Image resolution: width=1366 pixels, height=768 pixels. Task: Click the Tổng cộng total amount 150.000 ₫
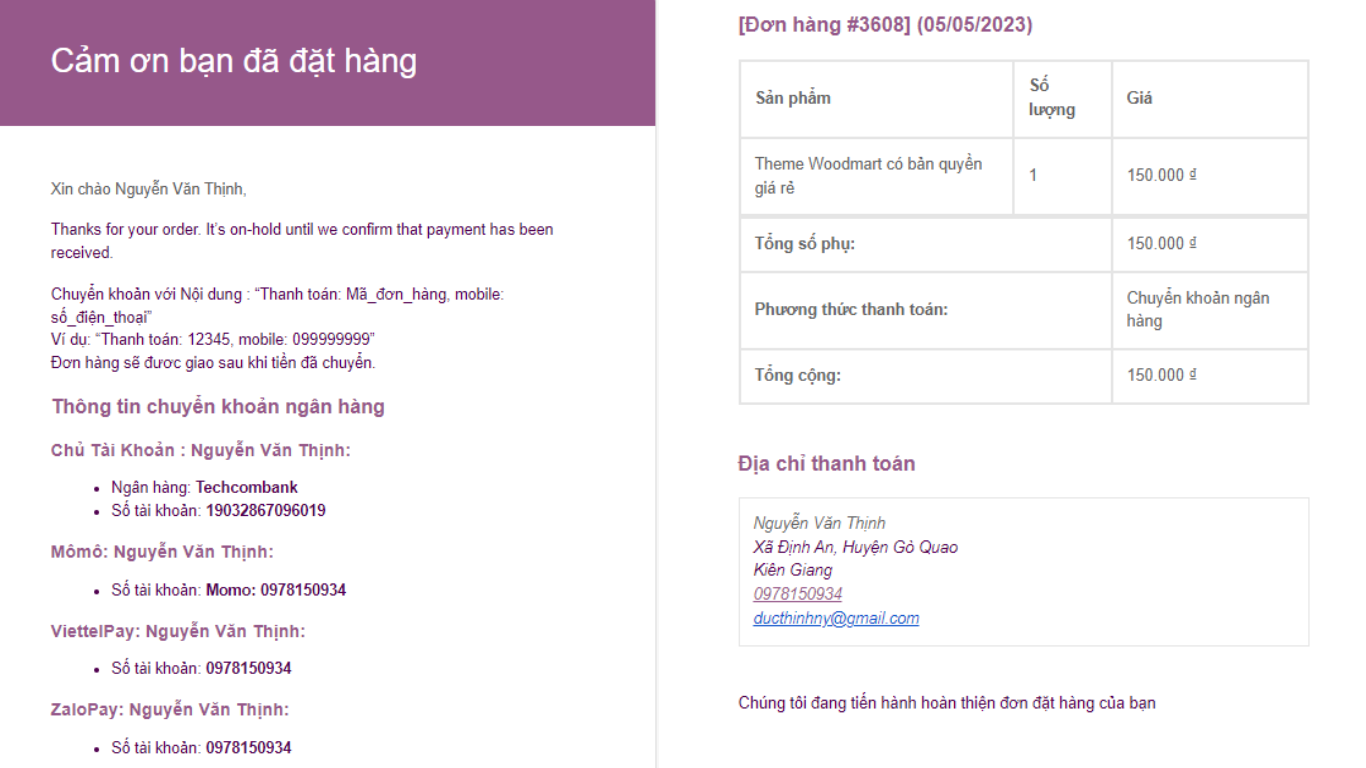click(x=1161, y=375)
